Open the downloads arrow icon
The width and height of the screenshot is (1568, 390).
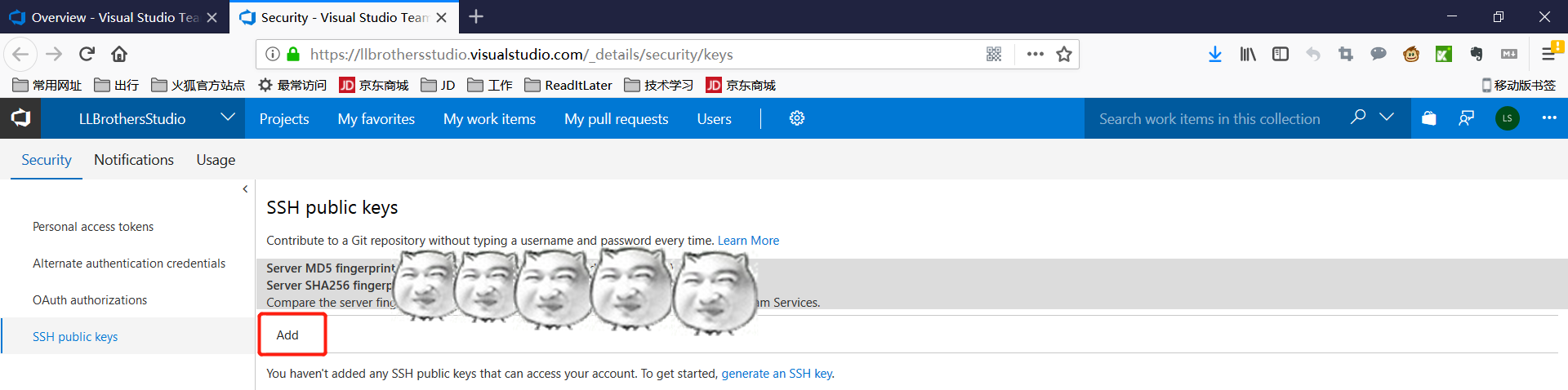(1215, 54)
